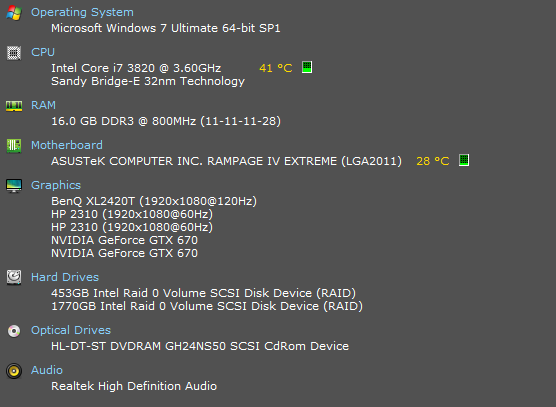
Task: Click the Hard Drives disk icon
Action: click(x=14, y=277)
